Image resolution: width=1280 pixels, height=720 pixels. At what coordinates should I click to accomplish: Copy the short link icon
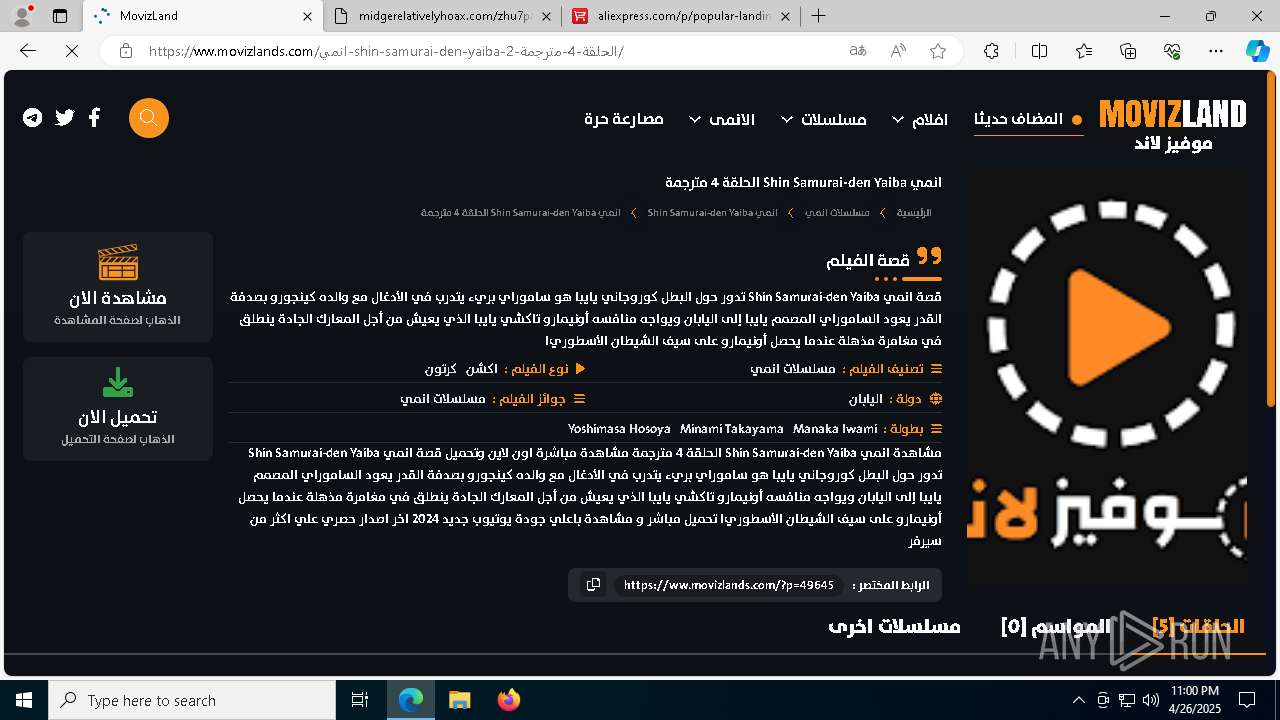[x=593, y=585]
